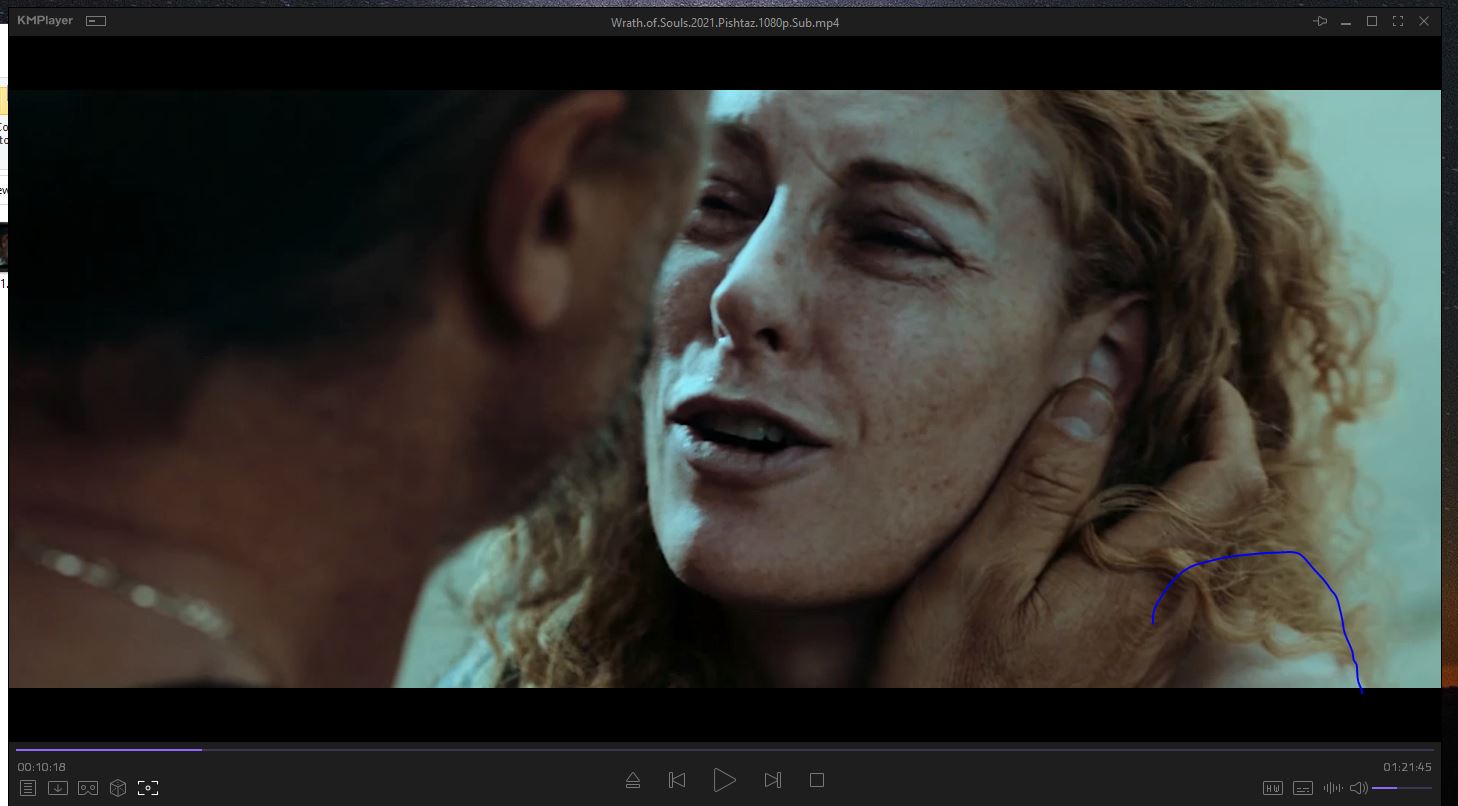Stop playback with the square button

click(817, 780)
